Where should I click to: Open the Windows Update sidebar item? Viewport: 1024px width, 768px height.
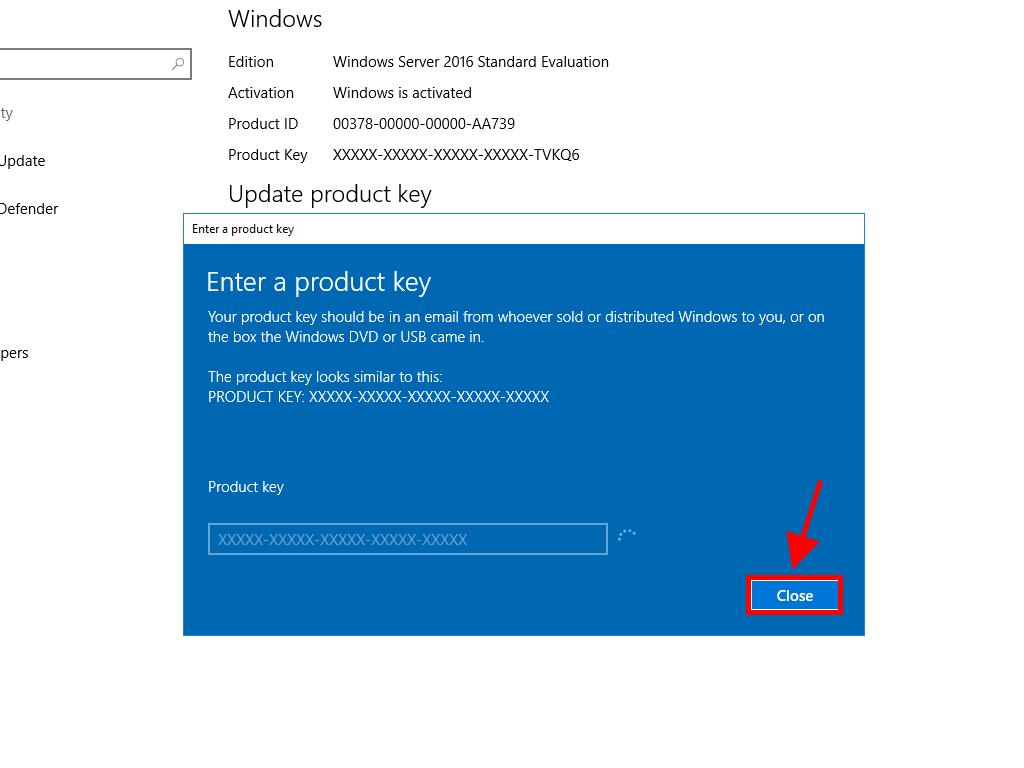(22, 161)
